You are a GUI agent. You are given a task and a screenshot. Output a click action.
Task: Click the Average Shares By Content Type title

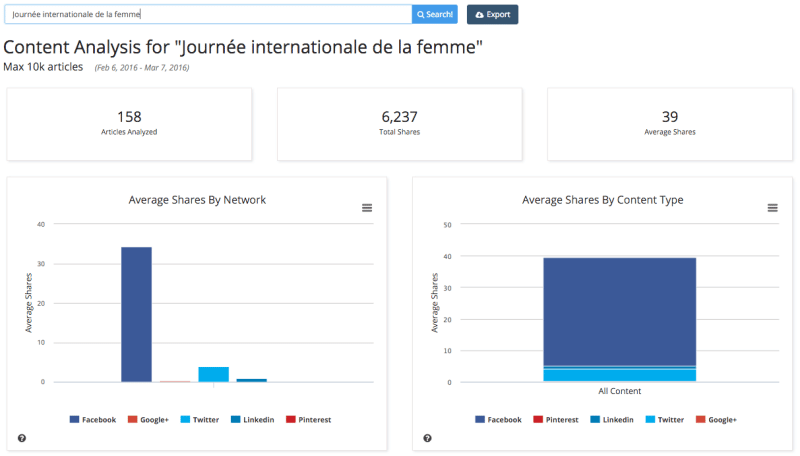click(x=603, y=200)
